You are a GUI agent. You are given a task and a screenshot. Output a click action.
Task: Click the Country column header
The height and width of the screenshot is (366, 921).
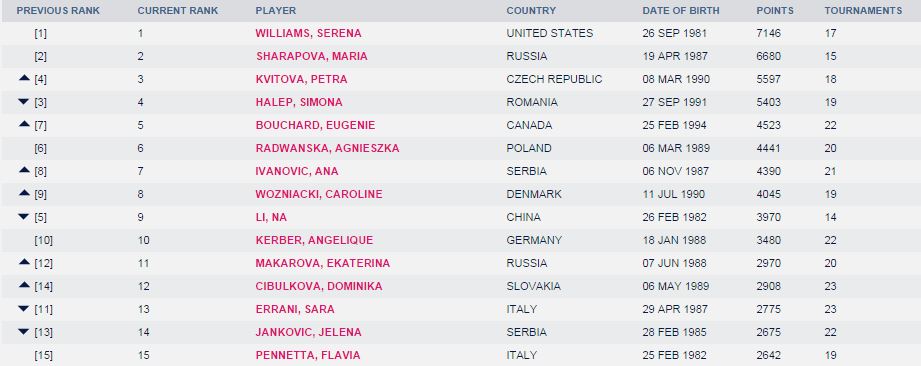[x=531, y=11]
